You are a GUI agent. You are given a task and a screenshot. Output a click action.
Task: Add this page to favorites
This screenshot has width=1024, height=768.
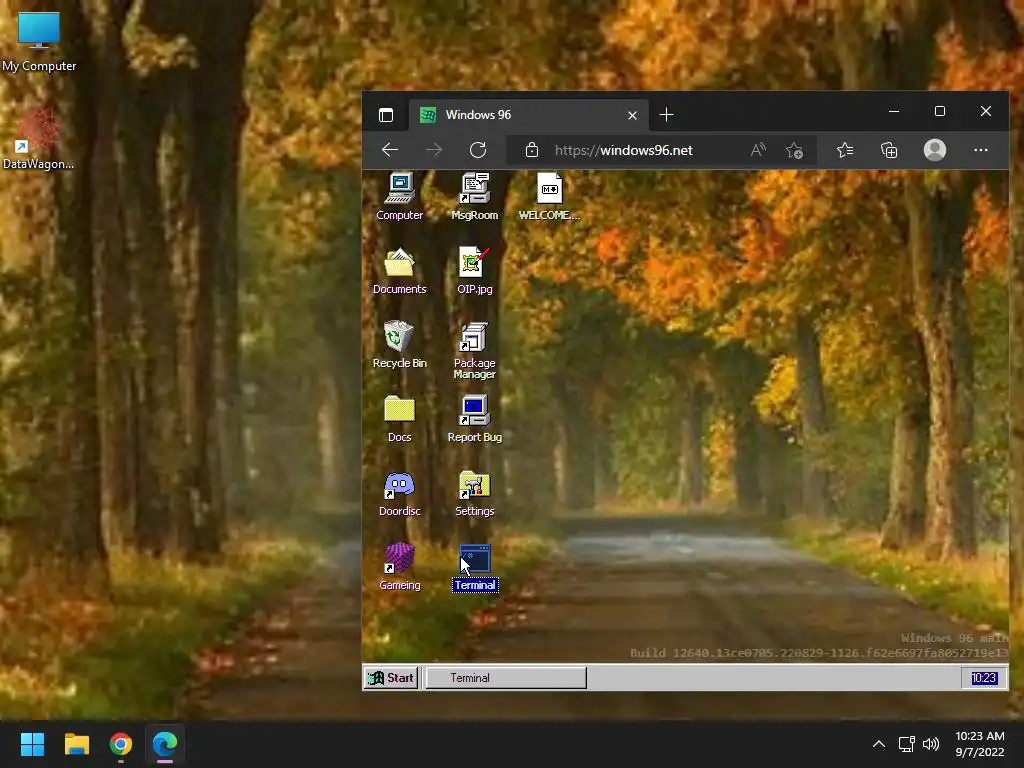794,150
